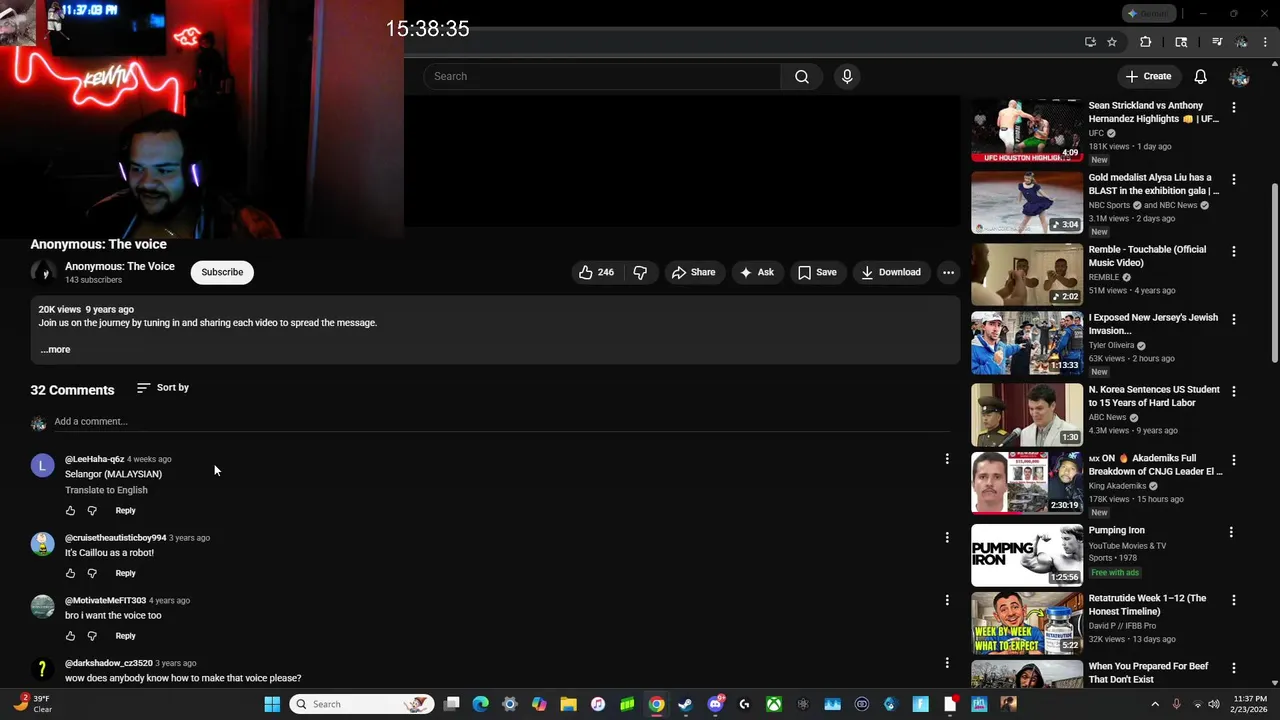Open the King Akademiks channel name
The width and height of the screenshot is (1280, 720).
[1117, 486]
